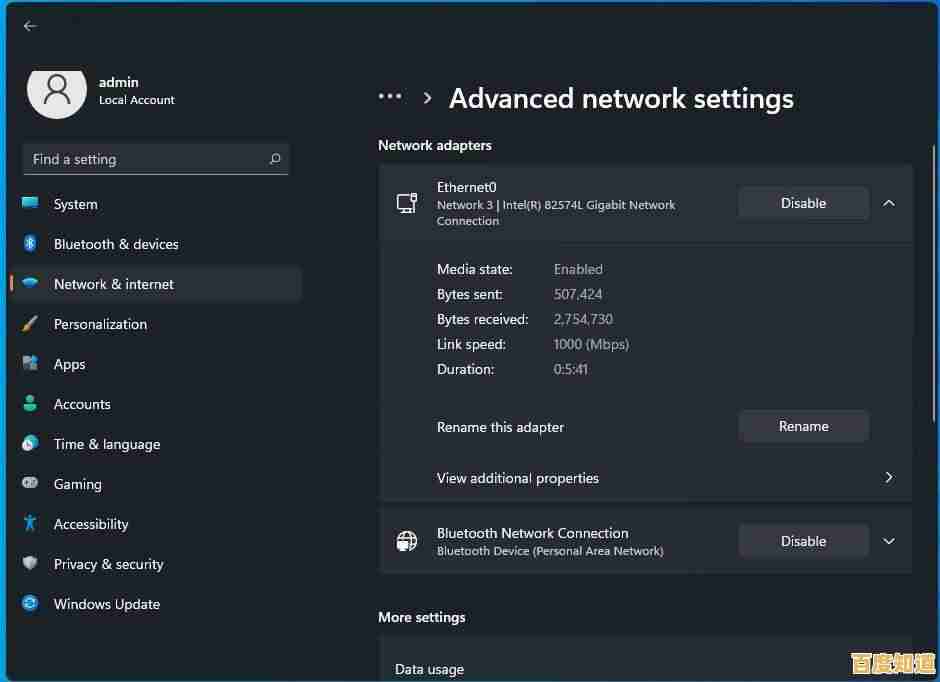
Task: Click the Windows Update sidebar icon
Action: coord(31,604)
